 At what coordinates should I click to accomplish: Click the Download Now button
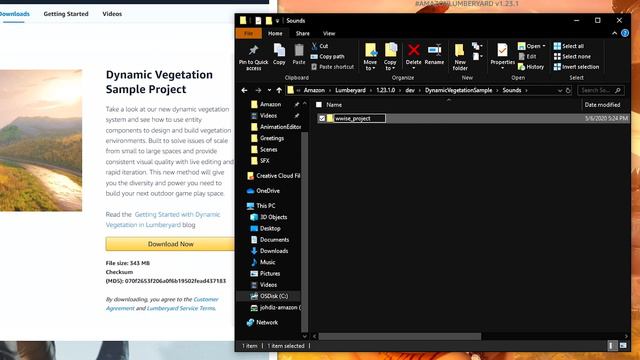point(170,244)
